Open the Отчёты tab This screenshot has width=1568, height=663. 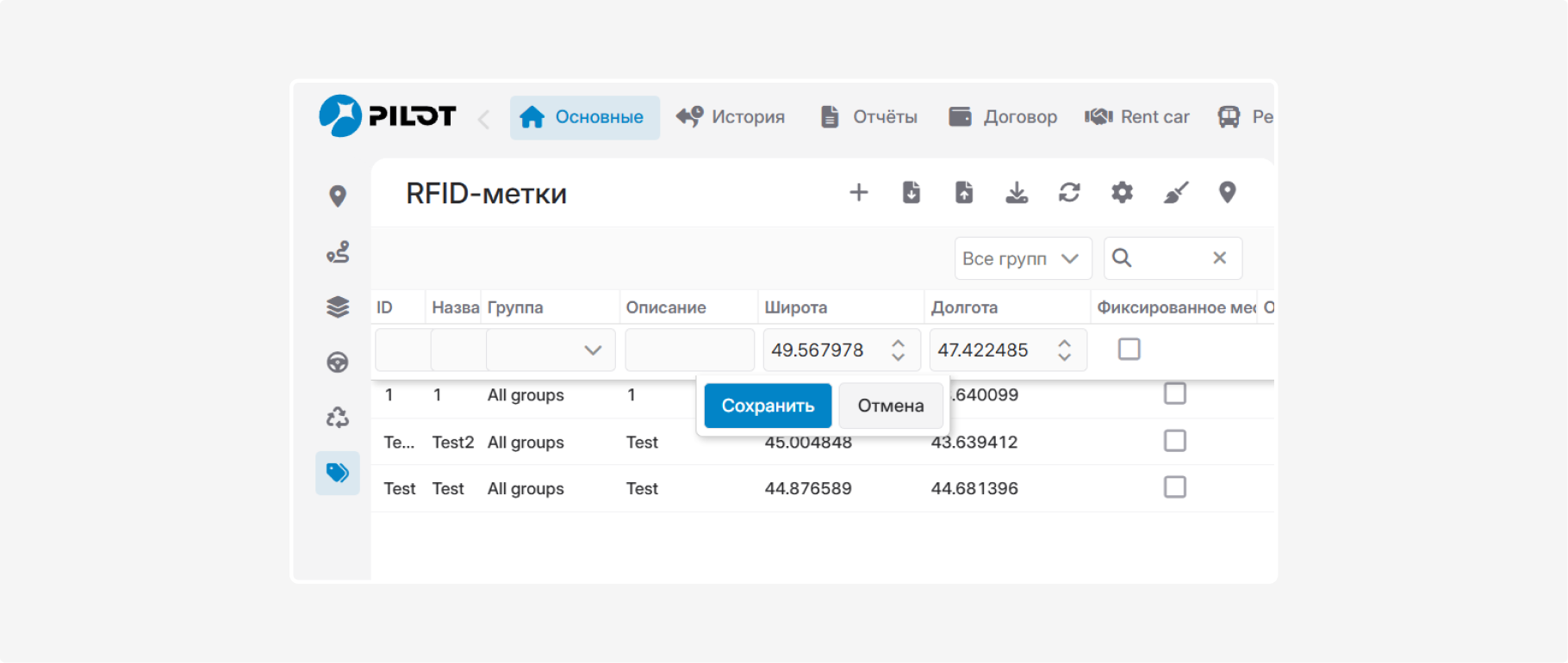pyautogui.click(x=868, y=117)
